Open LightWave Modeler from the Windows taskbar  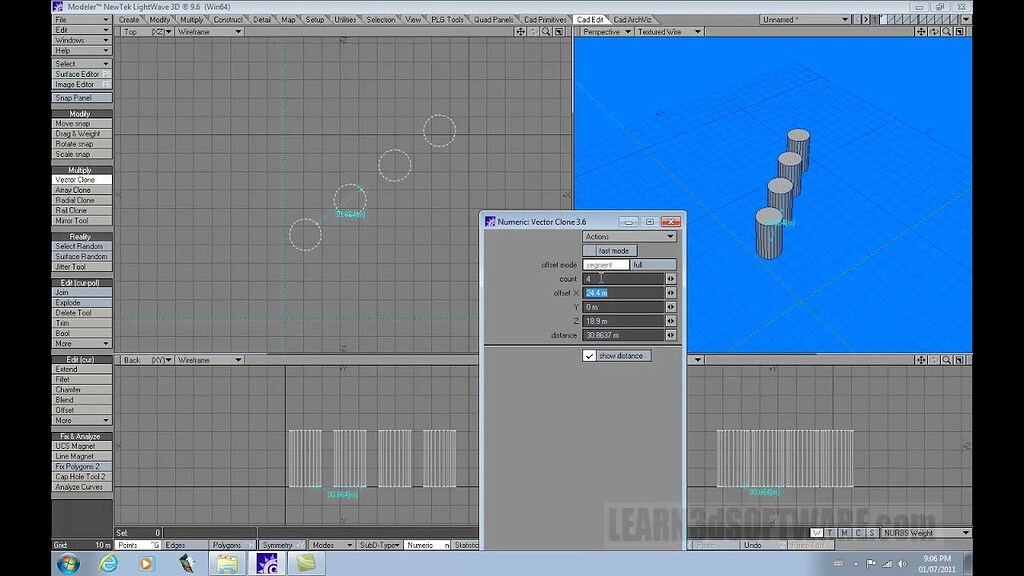pos(266,564)
